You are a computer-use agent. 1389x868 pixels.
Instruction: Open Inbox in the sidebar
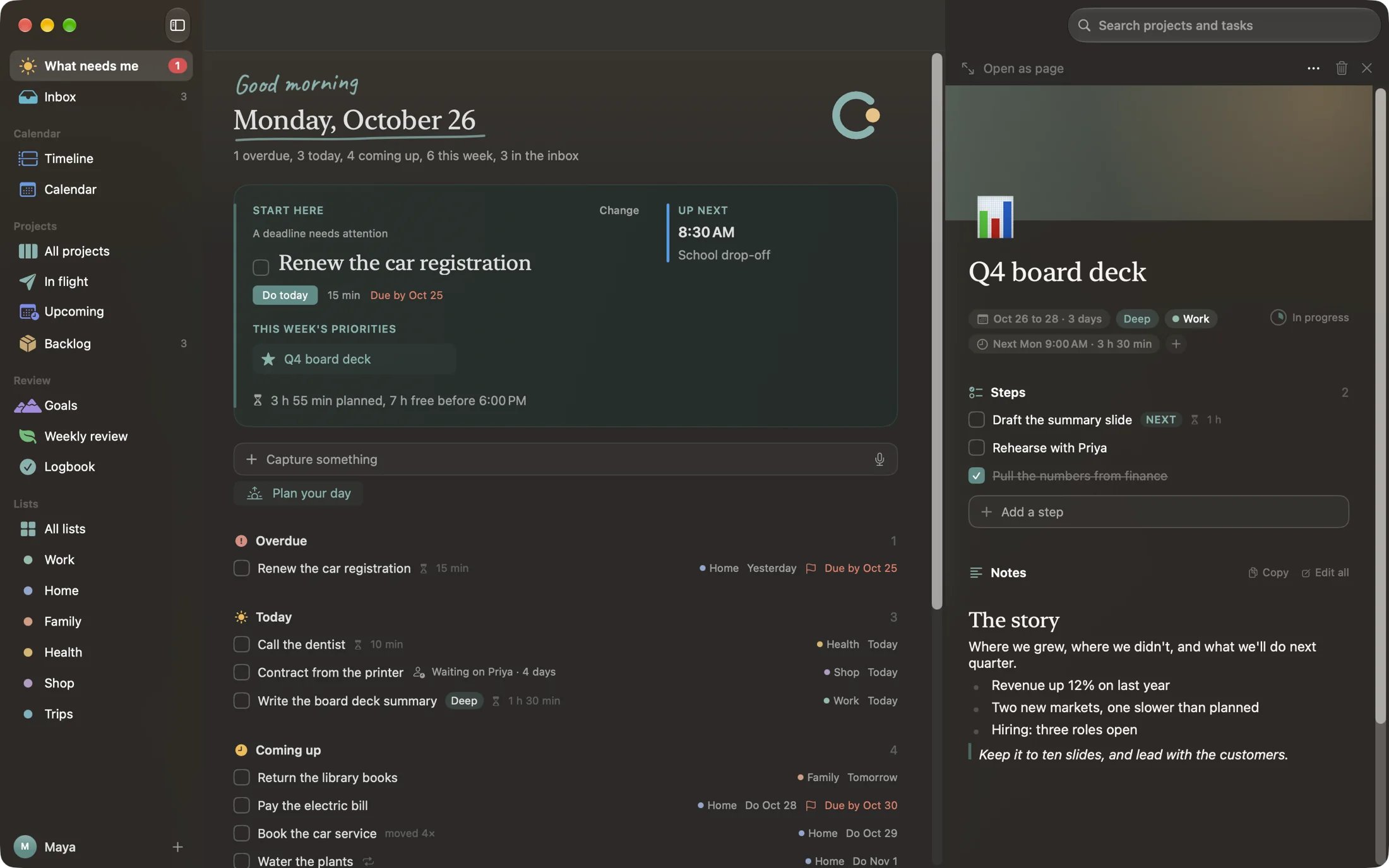tap(101, 97)
